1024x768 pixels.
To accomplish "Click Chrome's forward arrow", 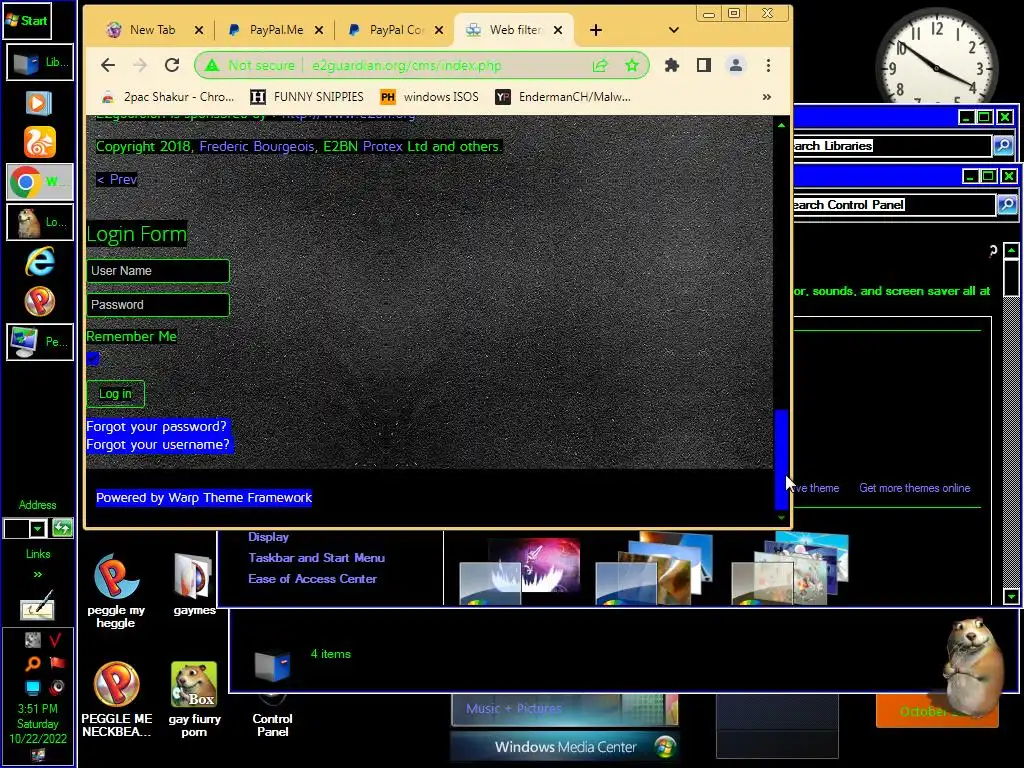I will 140,65.
